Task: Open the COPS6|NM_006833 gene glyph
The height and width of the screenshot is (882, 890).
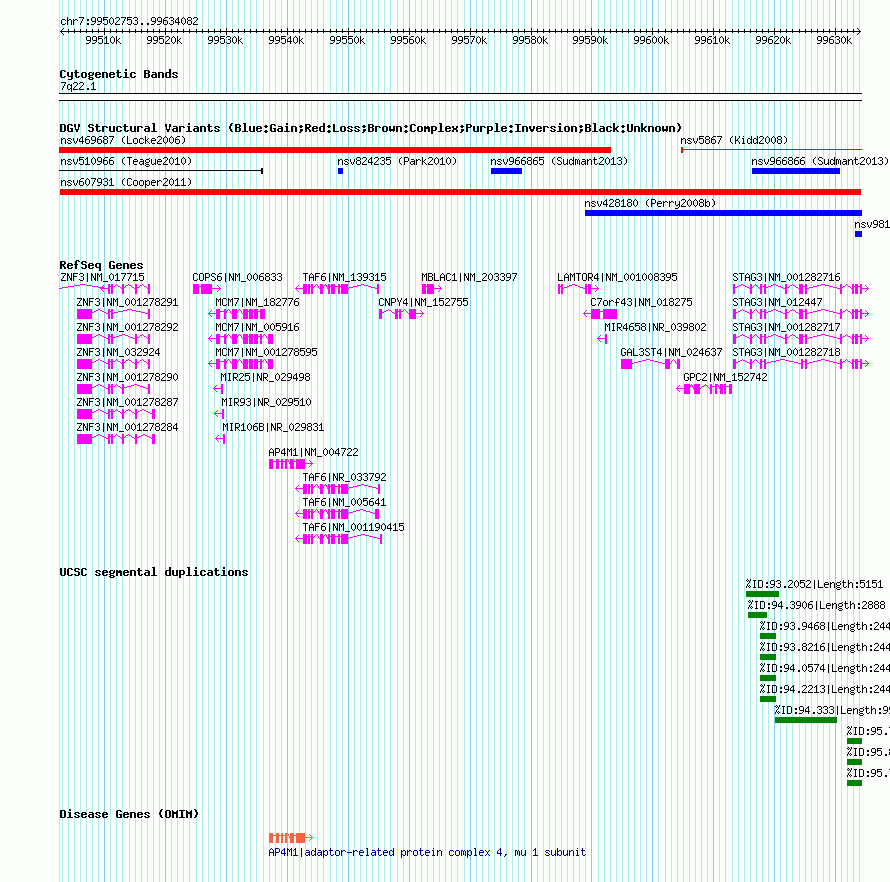Action: (207, 289)
